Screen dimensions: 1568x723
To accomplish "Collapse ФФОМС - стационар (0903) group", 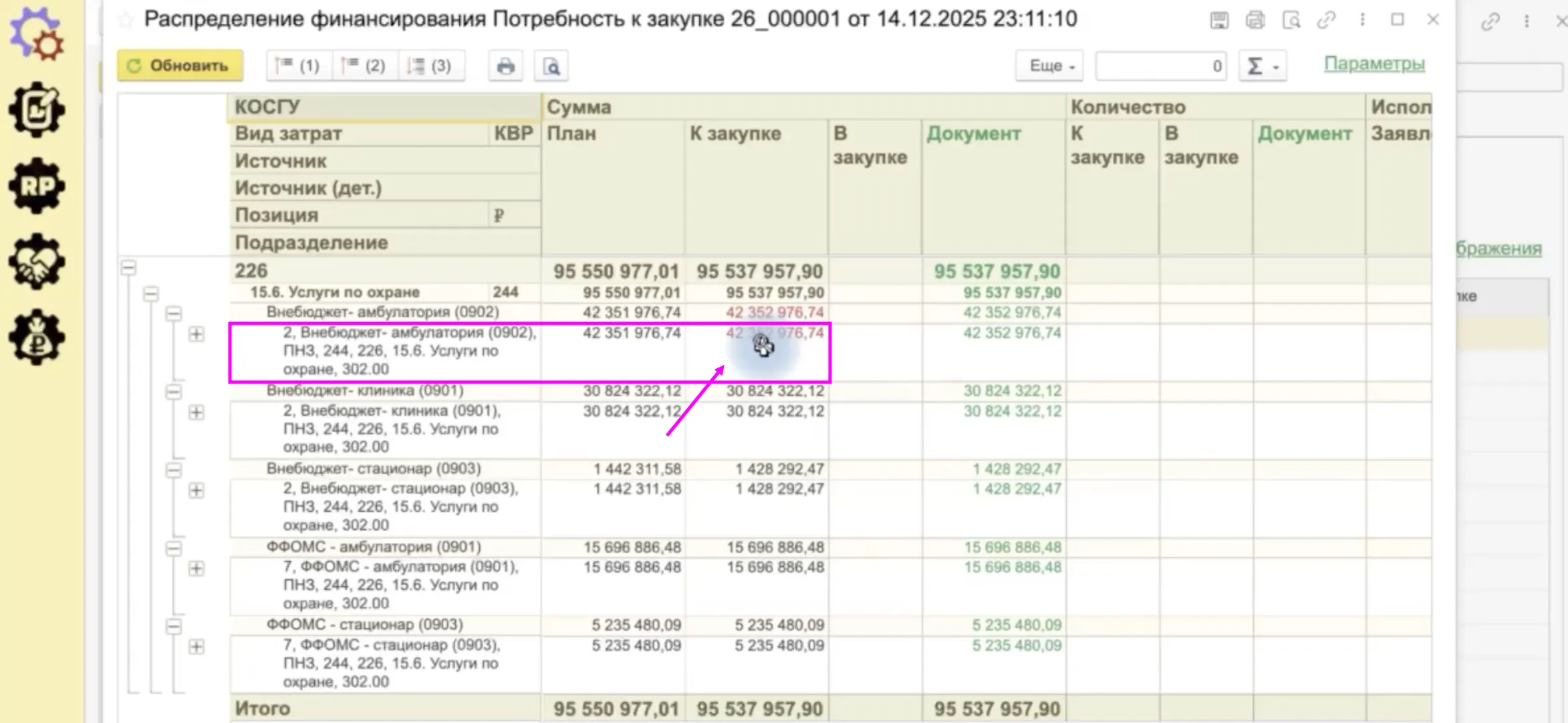I will 174,626.
